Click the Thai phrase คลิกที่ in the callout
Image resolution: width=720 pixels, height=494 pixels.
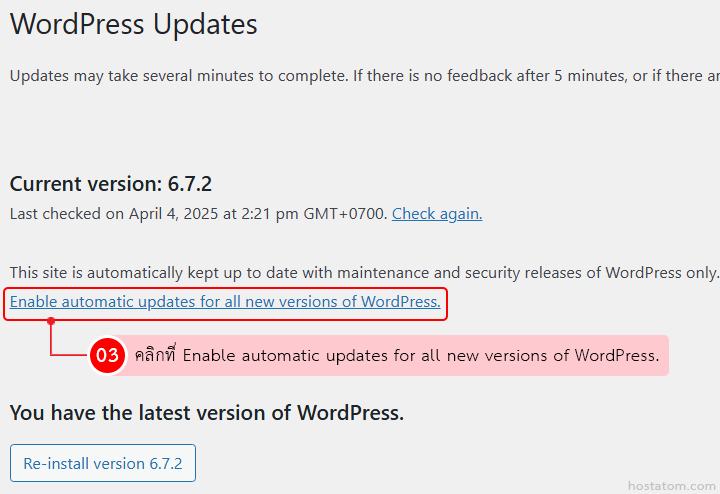155,355
